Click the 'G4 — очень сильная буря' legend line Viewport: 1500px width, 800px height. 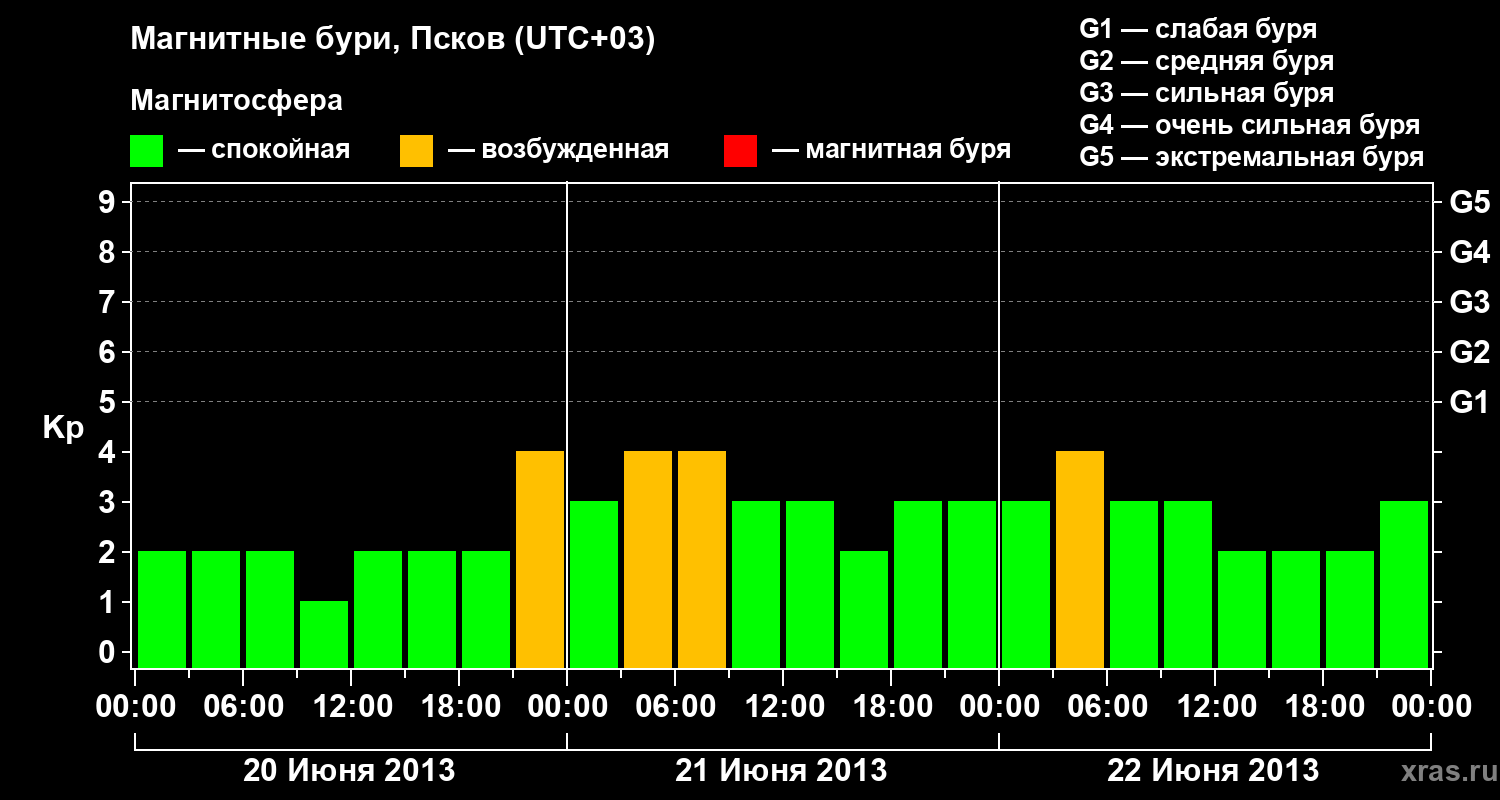click(x=1250, y=125)
